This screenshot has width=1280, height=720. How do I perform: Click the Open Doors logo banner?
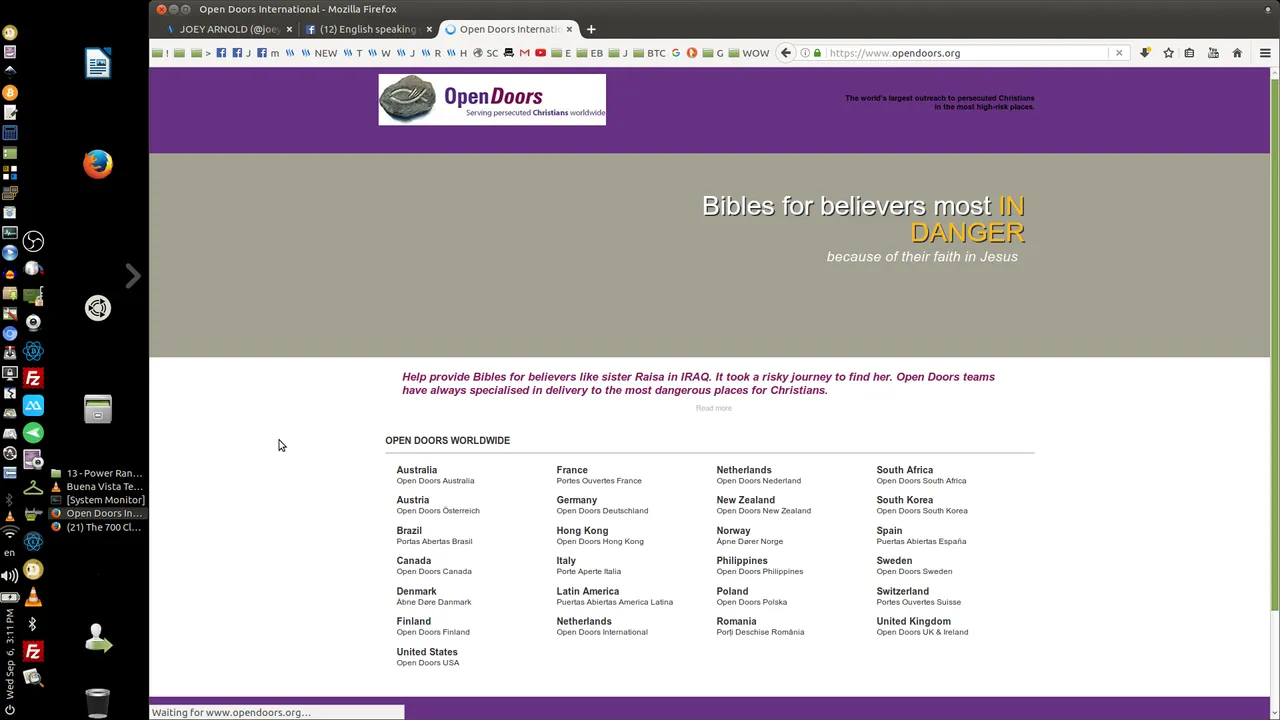(x=492, y=99)
